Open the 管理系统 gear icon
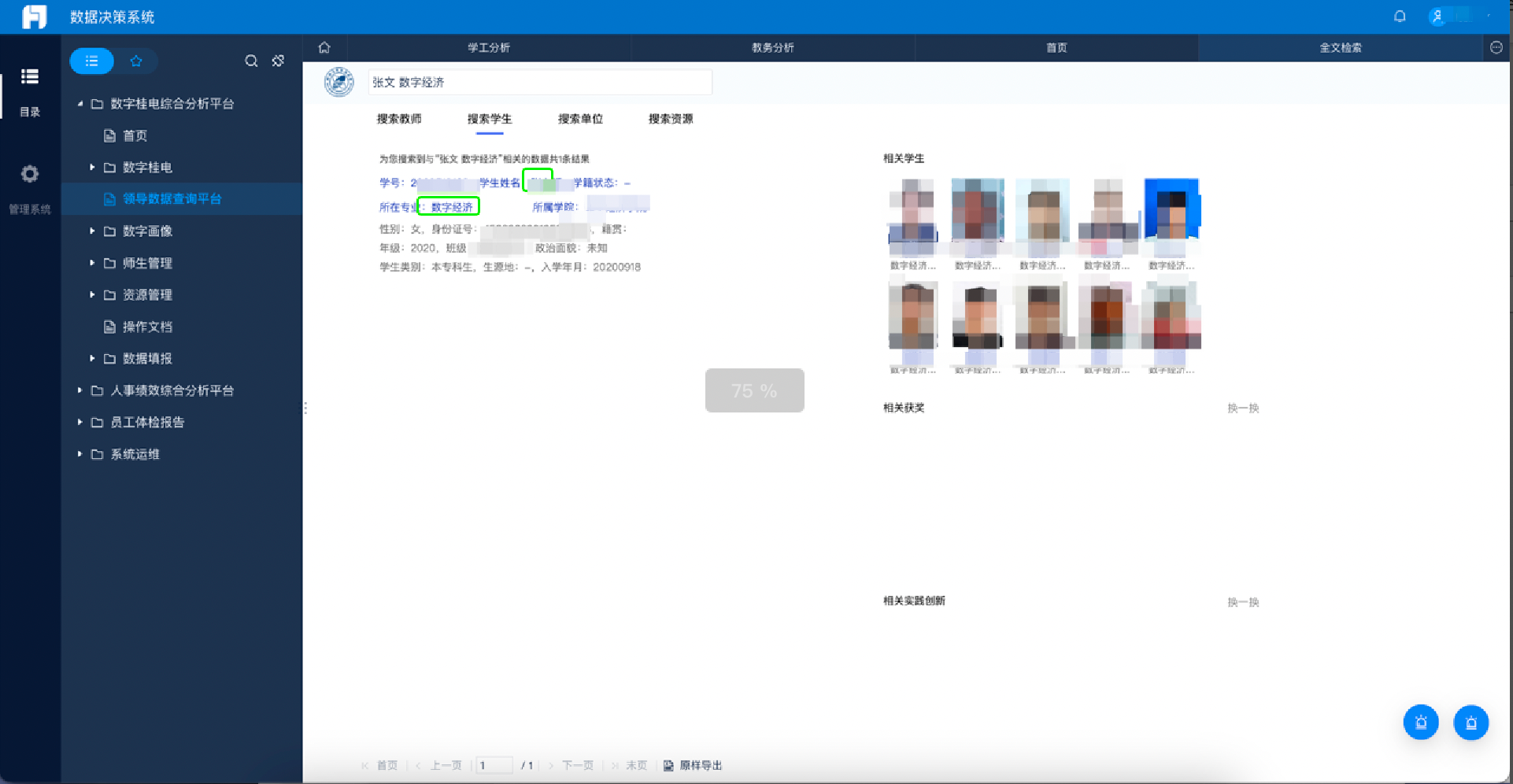 (30, 174)
